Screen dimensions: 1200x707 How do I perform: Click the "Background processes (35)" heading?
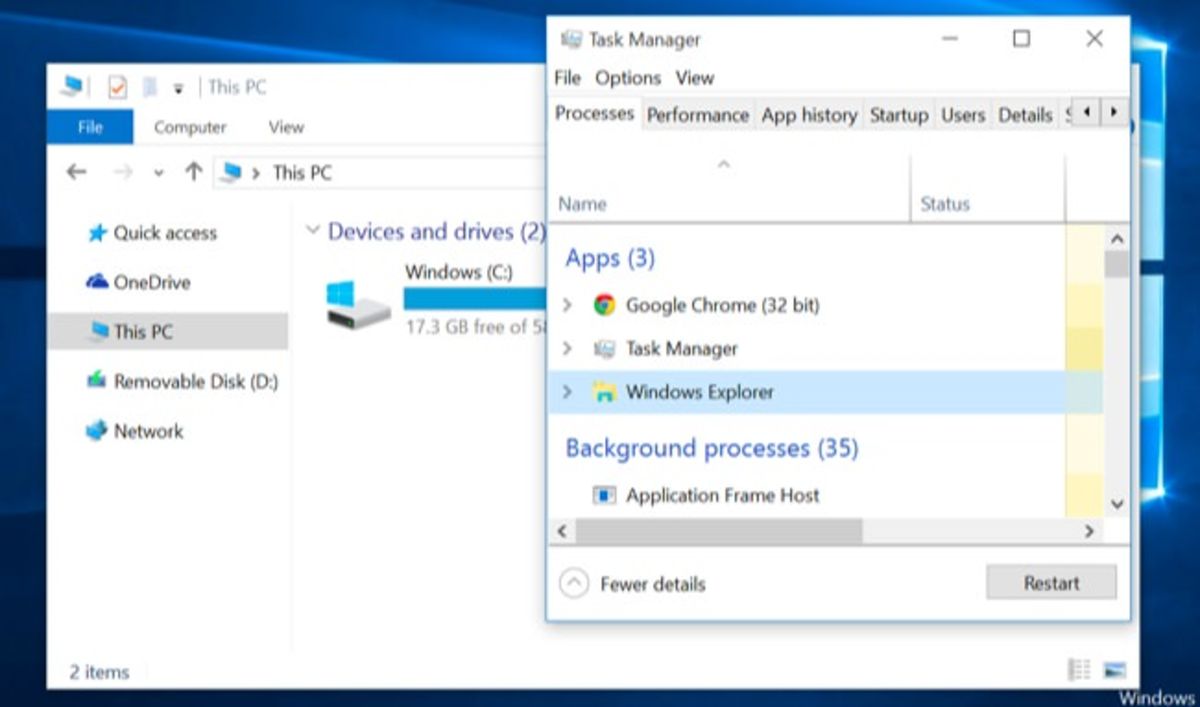pos(712,448)
